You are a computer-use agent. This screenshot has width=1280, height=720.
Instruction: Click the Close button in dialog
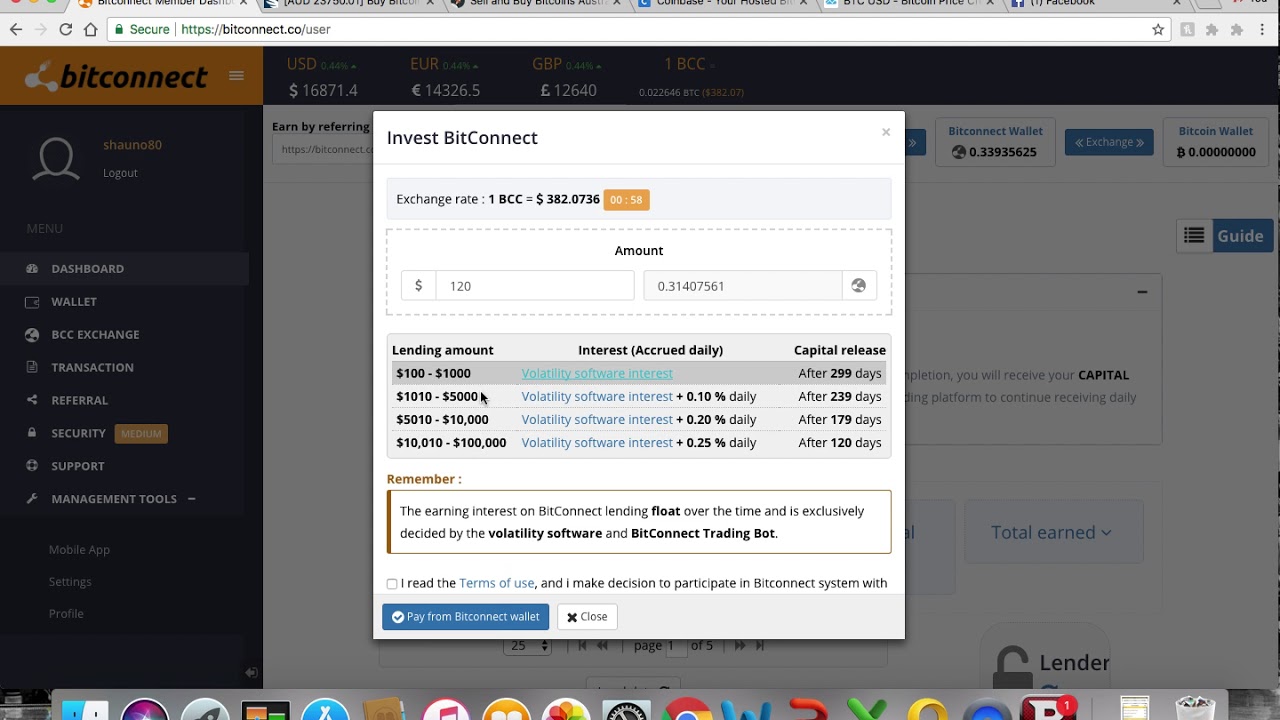(x=587, y=617)
